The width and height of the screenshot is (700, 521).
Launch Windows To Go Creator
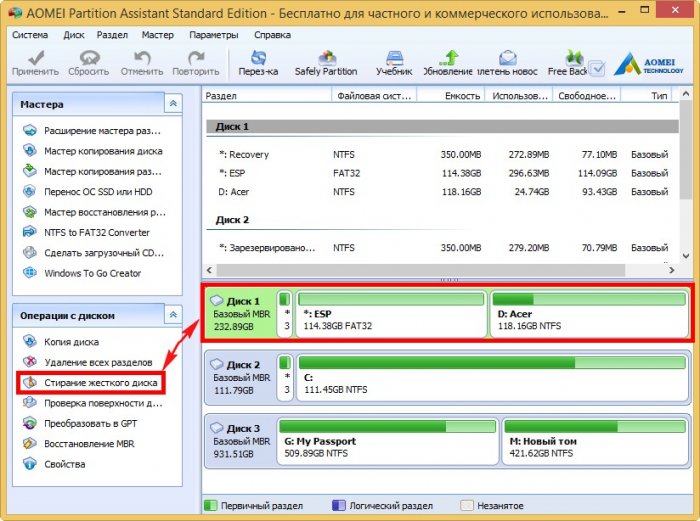92,273
